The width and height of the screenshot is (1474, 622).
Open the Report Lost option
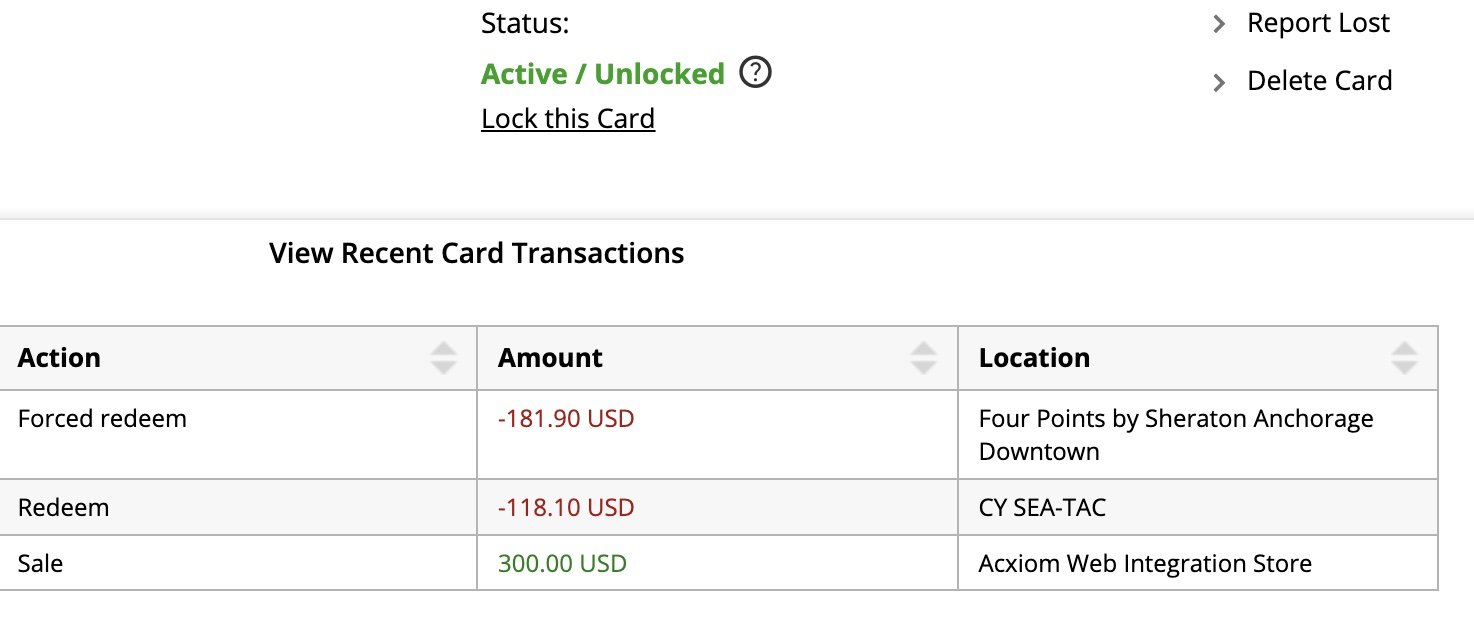1318,23
